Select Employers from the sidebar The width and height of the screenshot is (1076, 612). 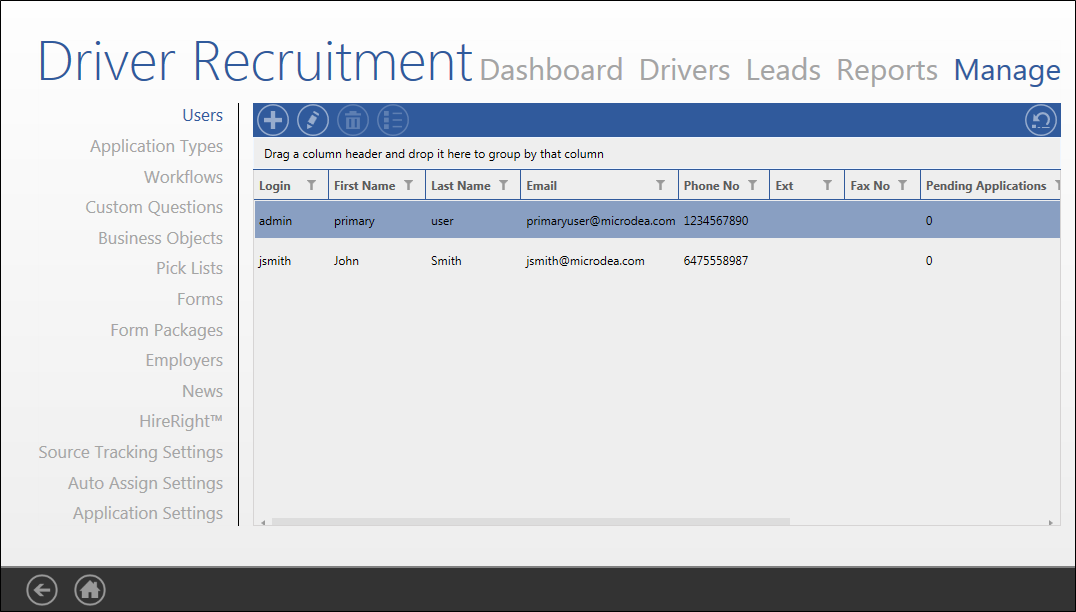pyautogui.click(x=184, y=360)
